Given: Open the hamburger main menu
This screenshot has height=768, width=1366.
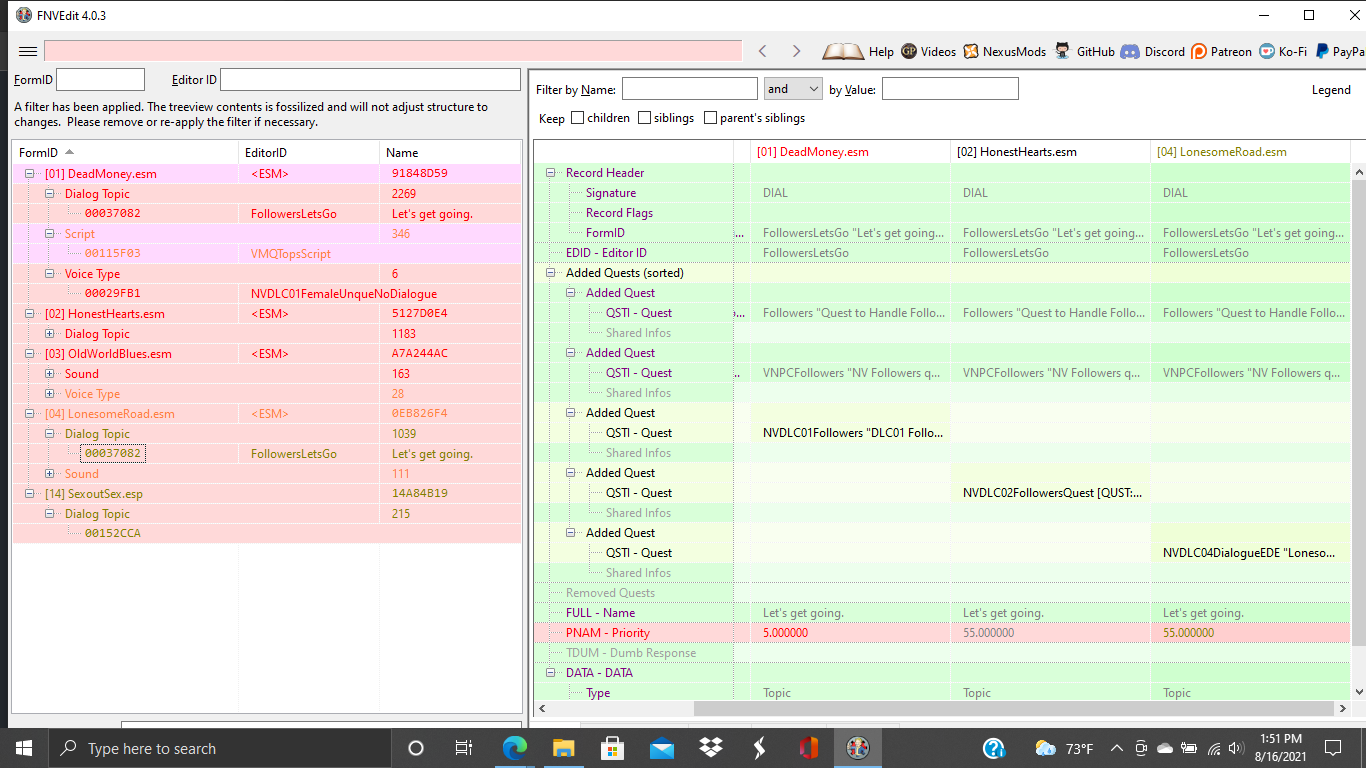Looking at the screenshot, I should tap(28, 51).
